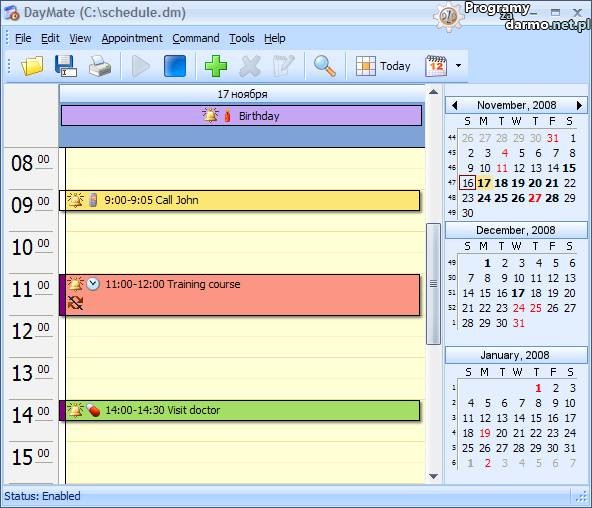
Task: Click the Delete appointment X icon
Action: pyautogui.click(x=250, y=66)
